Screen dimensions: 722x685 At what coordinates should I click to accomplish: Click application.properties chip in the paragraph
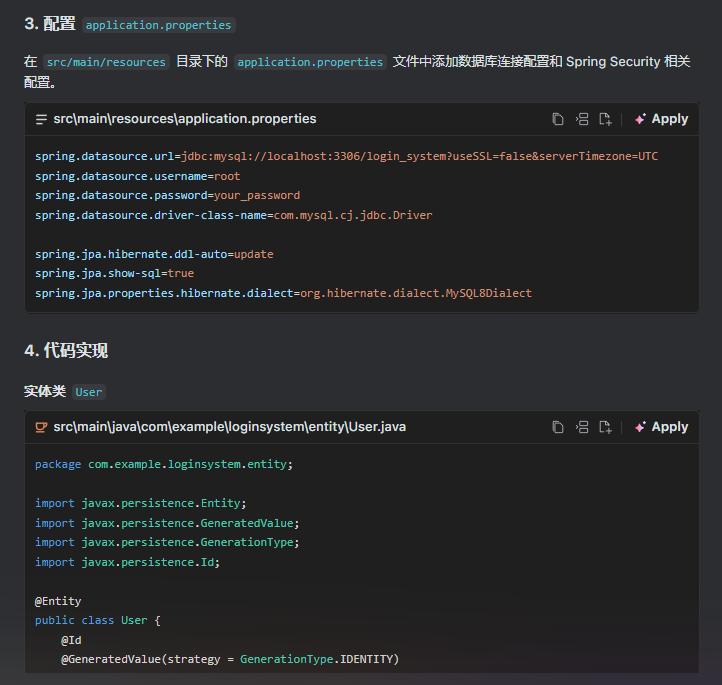(x=310, y=62)
